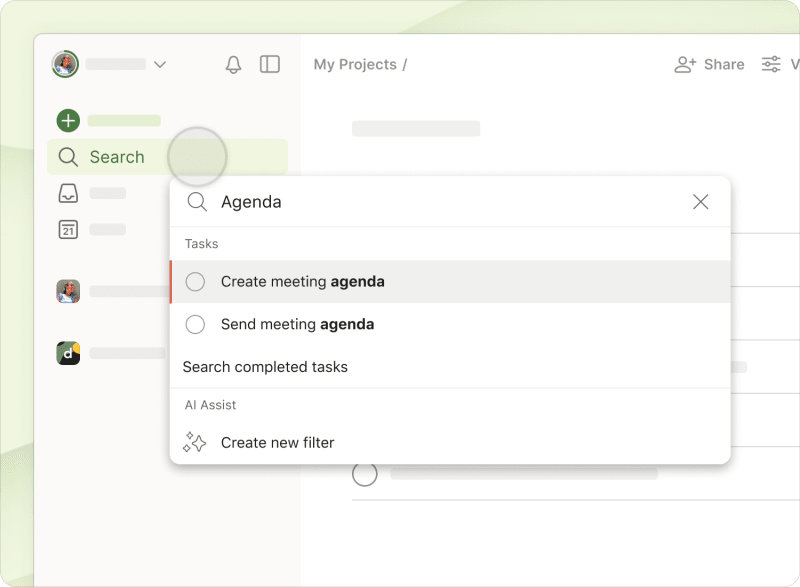Image resolution: width=800 pixels, height=587 pixels.
Task: Dismiss the search dialog with the X
Action: (x=700, y=201)
